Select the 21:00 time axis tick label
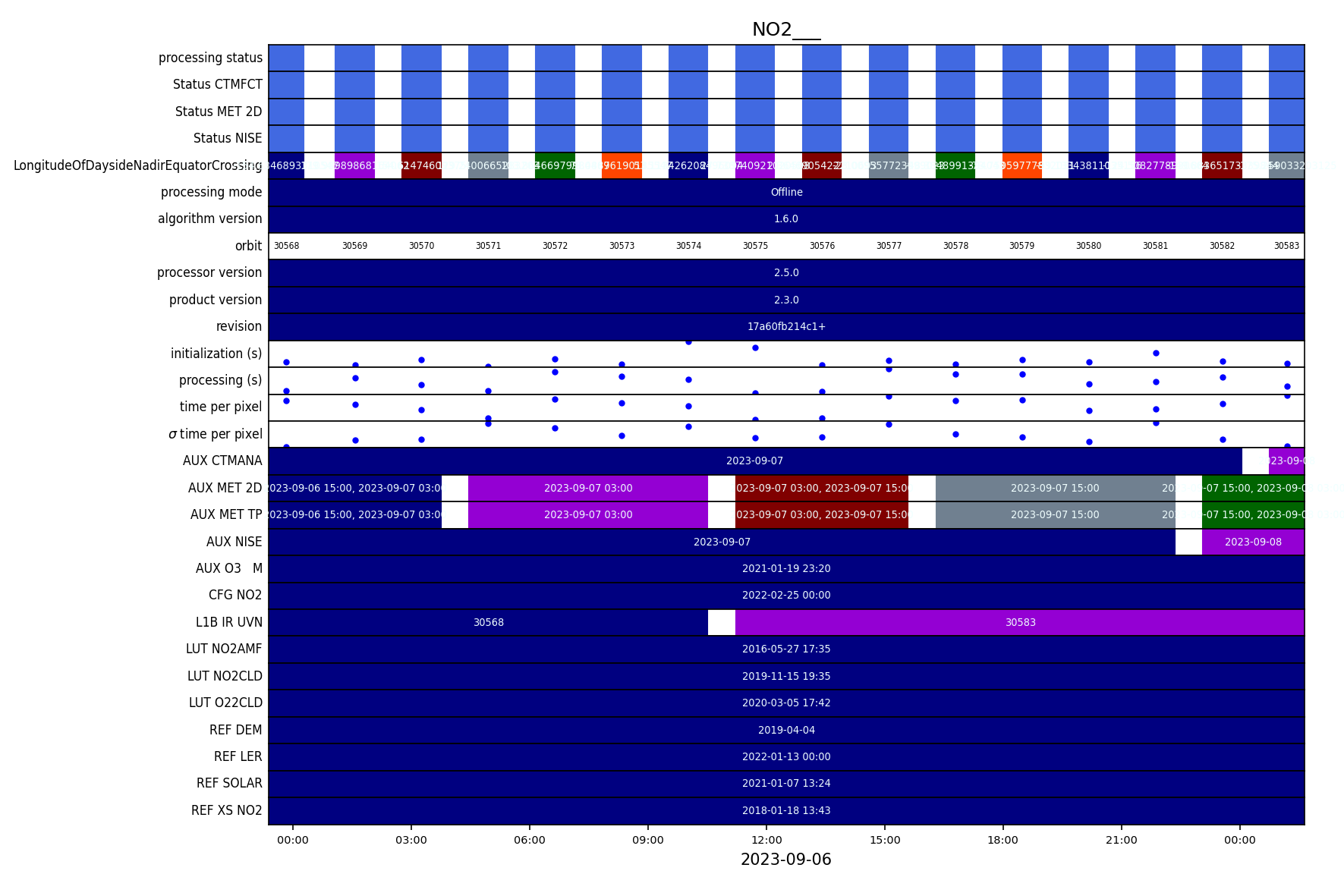 click(1121, 840)
